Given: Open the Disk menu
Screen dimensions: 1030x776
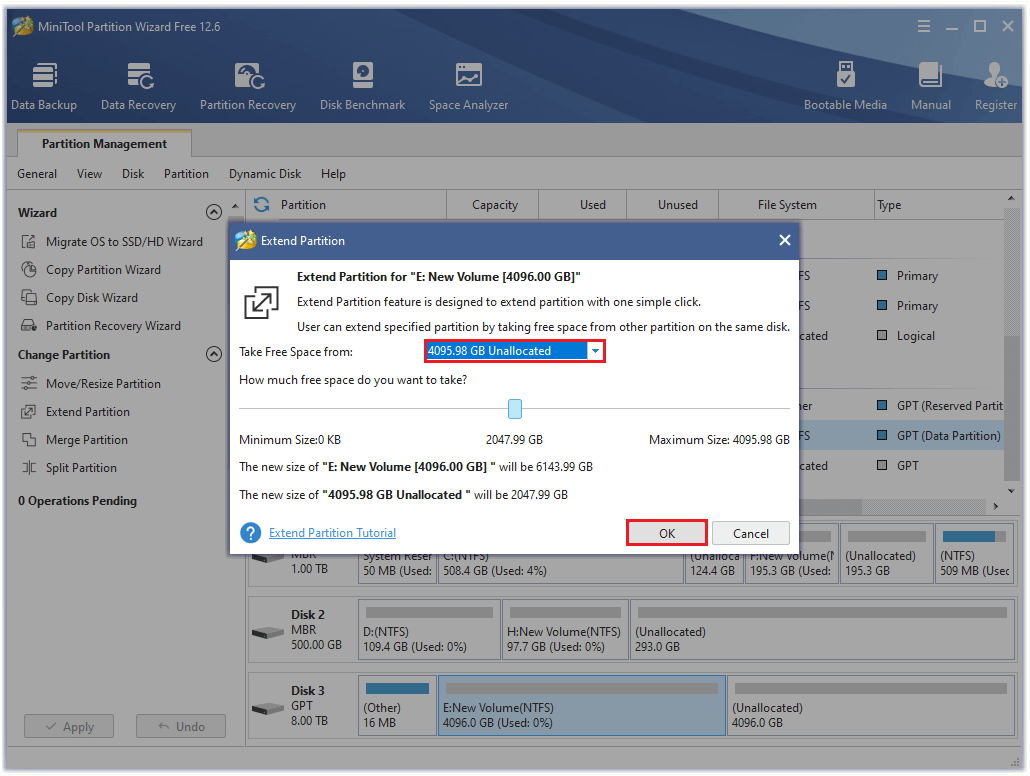Looking at the screenshot, I should point(133,173).
